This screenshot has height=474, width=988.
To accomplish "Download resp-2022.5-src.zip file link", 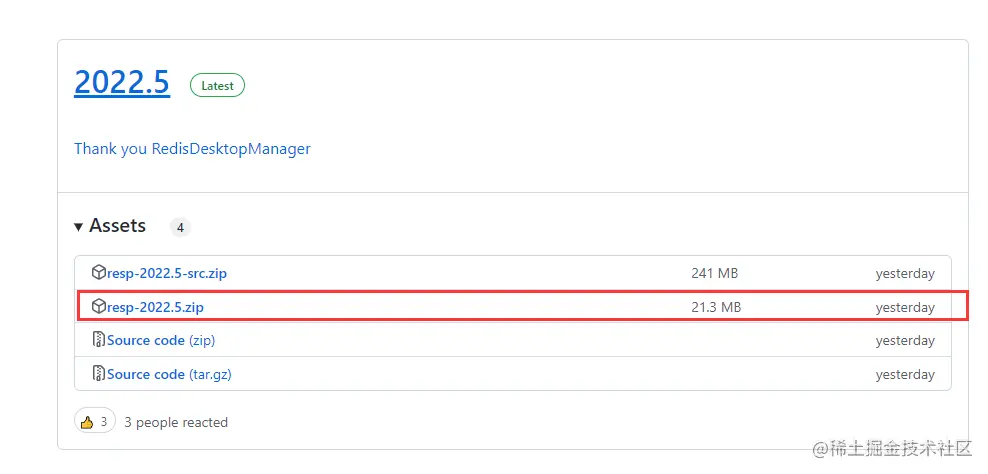I will point(167,274).
